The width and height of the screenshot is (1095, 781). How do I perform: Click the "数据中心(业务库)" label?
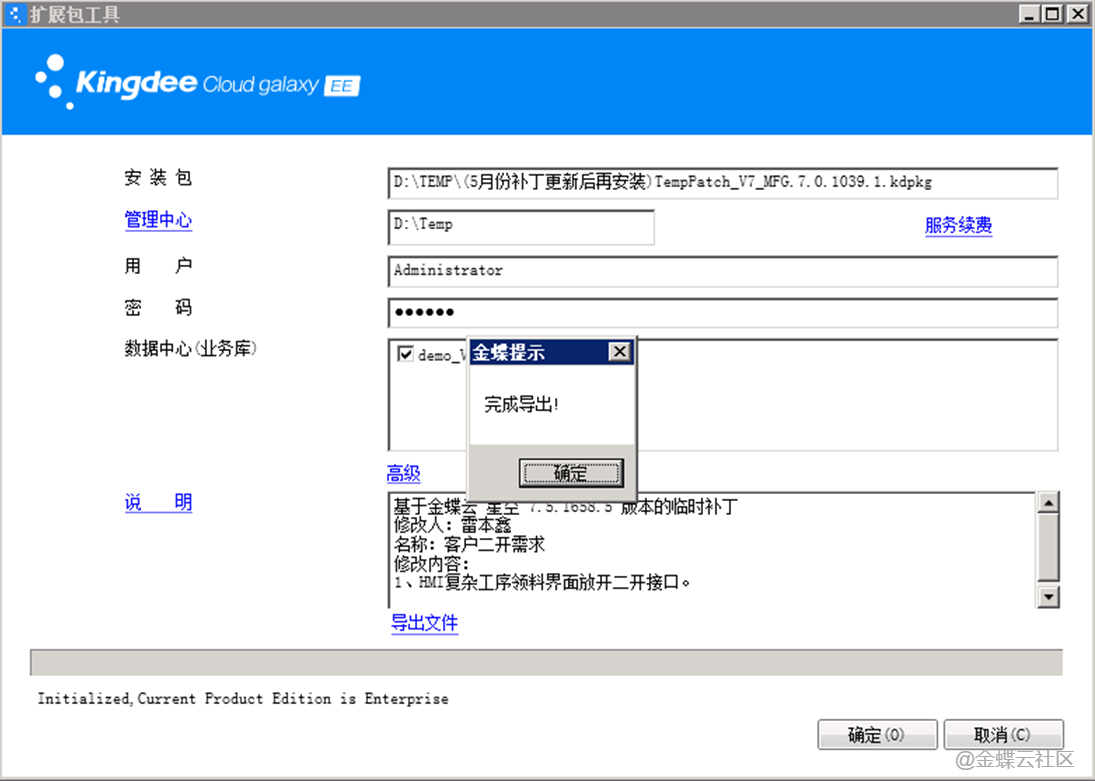coord(191,348)
